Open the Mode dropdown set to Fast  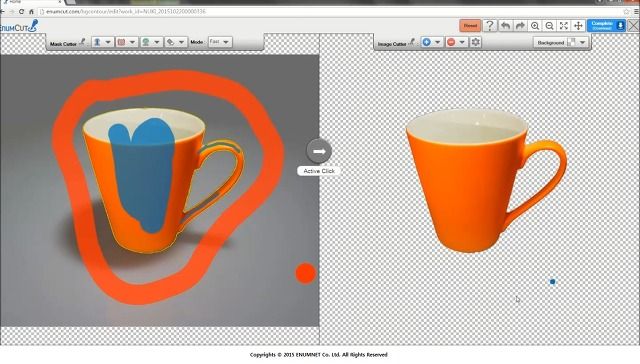tap(220, 42)
